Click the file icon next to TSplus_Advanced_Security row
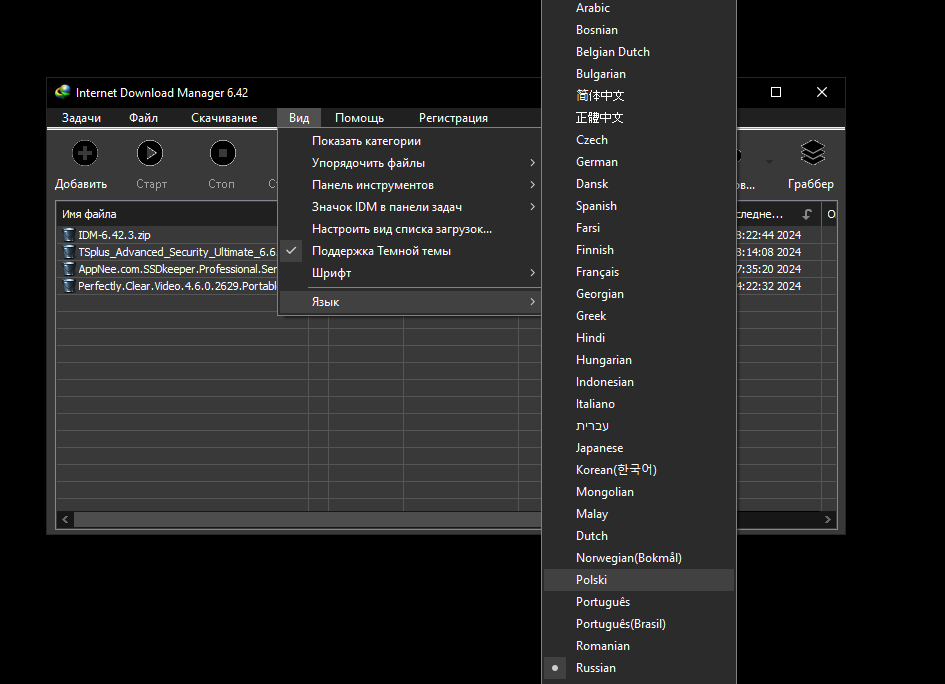Image resolution: width=945 pixels, height=684 pixels. point(69,251)
